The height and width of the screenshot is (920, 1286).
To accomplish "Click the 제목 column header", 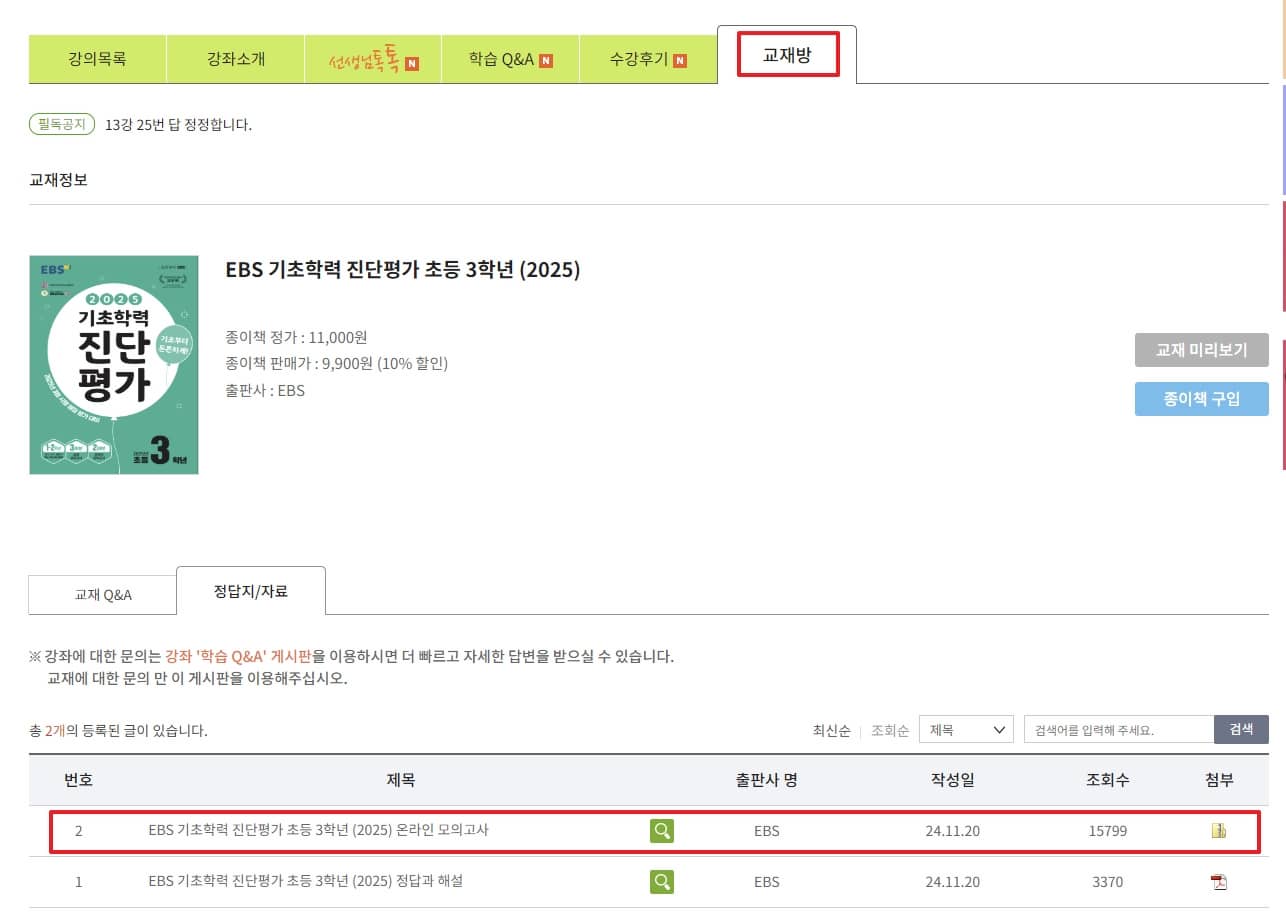I will pyautogui.click(x=400, y=780).
